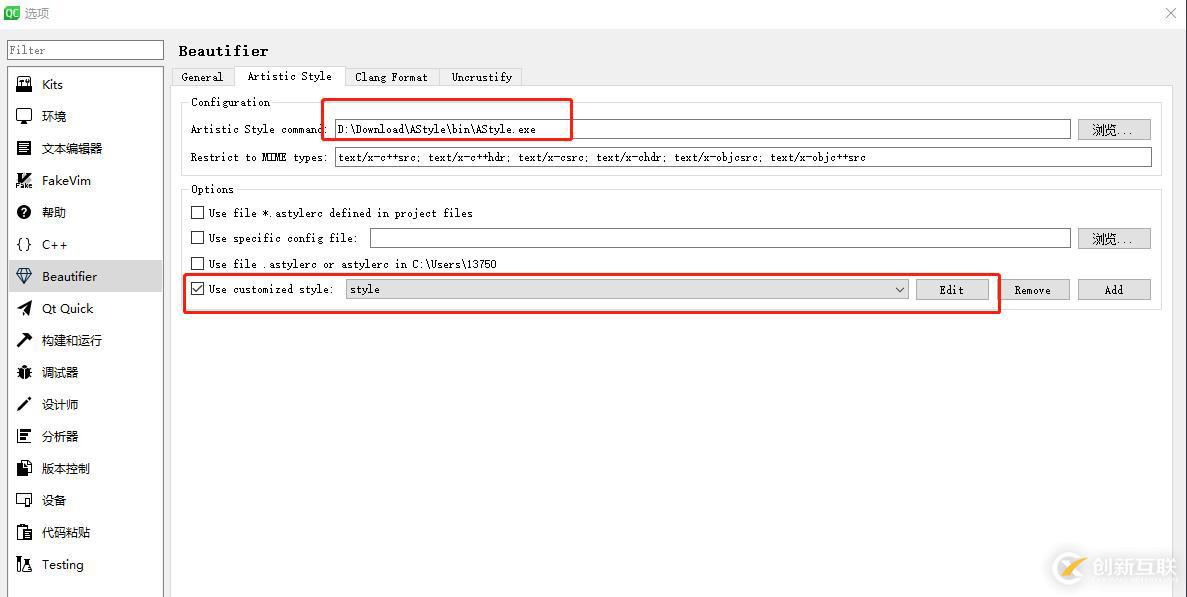1187x597 pixels.
Task: Select the C++ braces icon
Action: coord(24,244)
